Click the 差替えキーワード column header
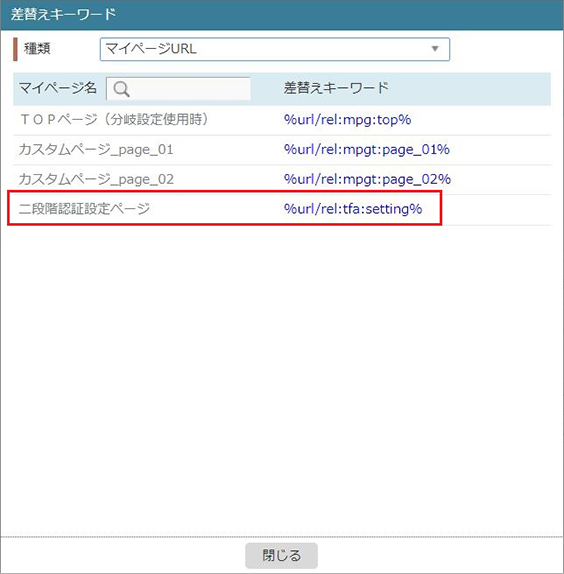The height and width of the screenshot is (574, 564). [336, 88]
